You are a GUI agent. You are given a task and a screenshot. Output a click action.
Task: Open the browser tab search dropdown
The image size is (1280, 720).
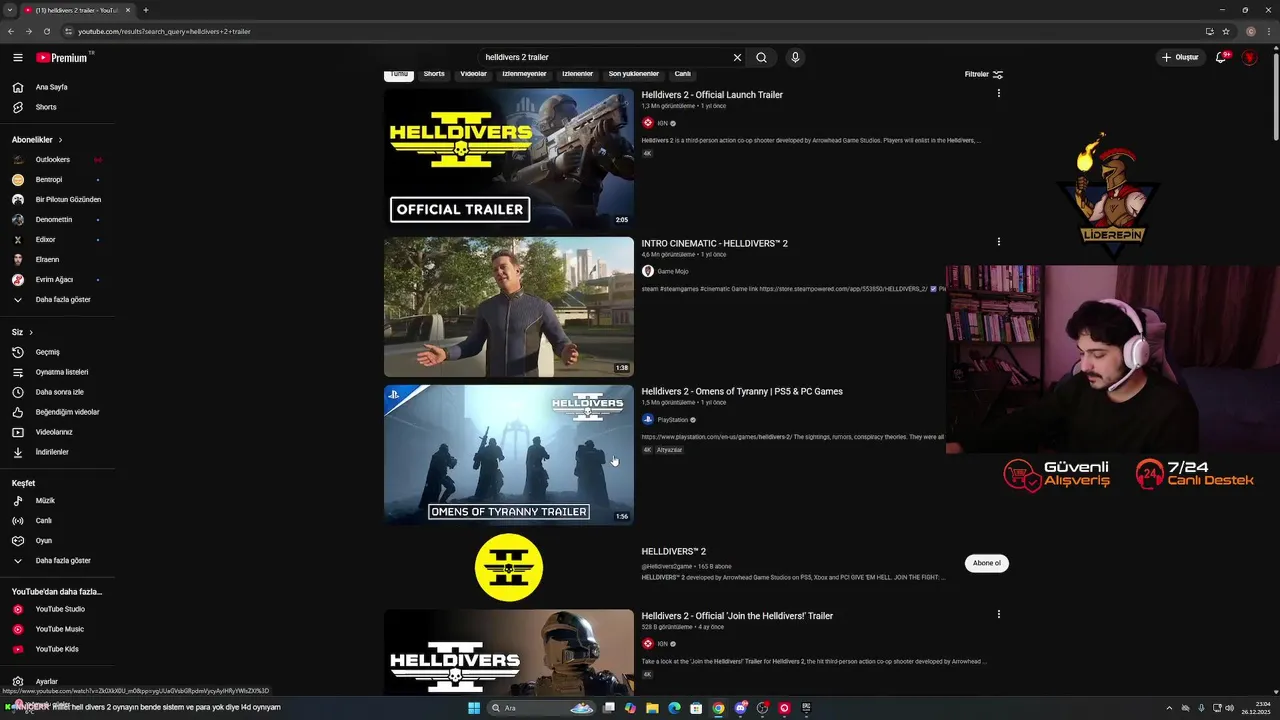tap(10, 10)
